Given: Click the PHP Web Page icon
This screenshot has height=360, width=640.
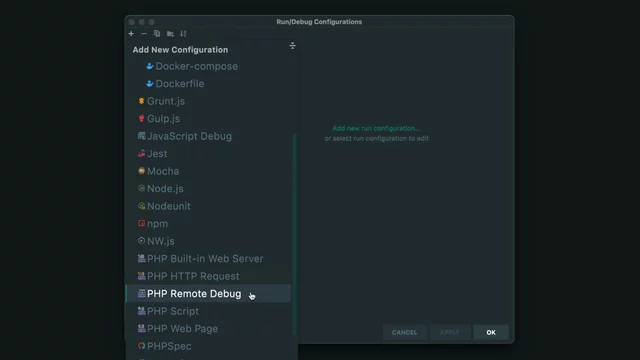Looking at the screenshot, I should coord(141,329).
